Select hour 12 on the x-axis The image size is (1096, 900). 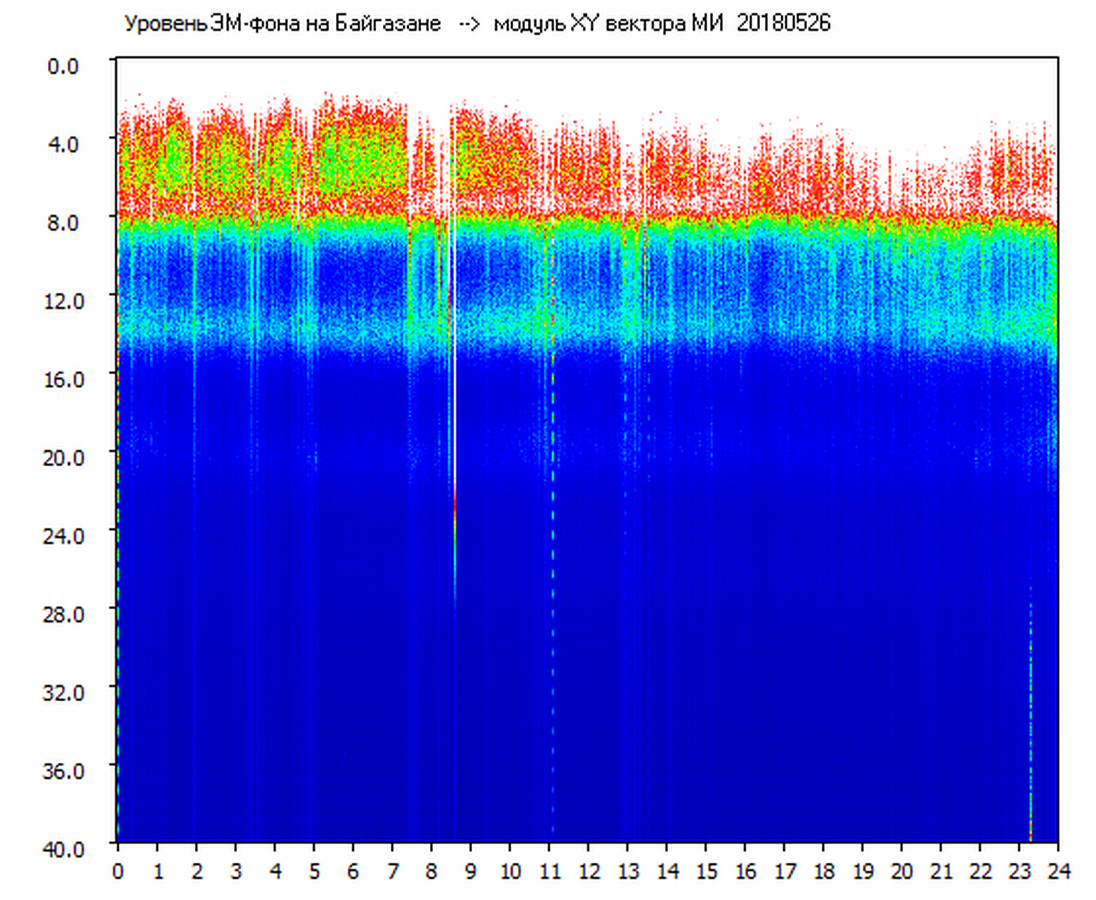(x=589, y=871)
